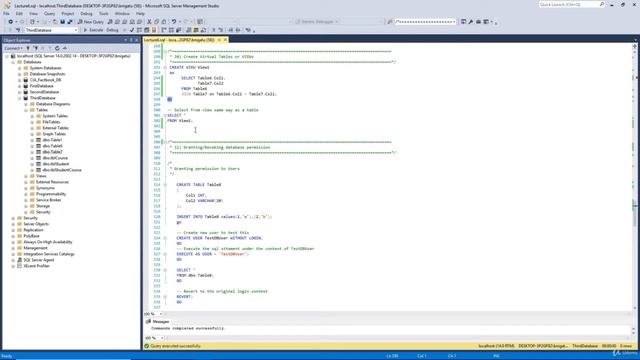Collapse the Databases tree node
The height and width of the screenshot is (360, 640).
[x=13, y=62]
